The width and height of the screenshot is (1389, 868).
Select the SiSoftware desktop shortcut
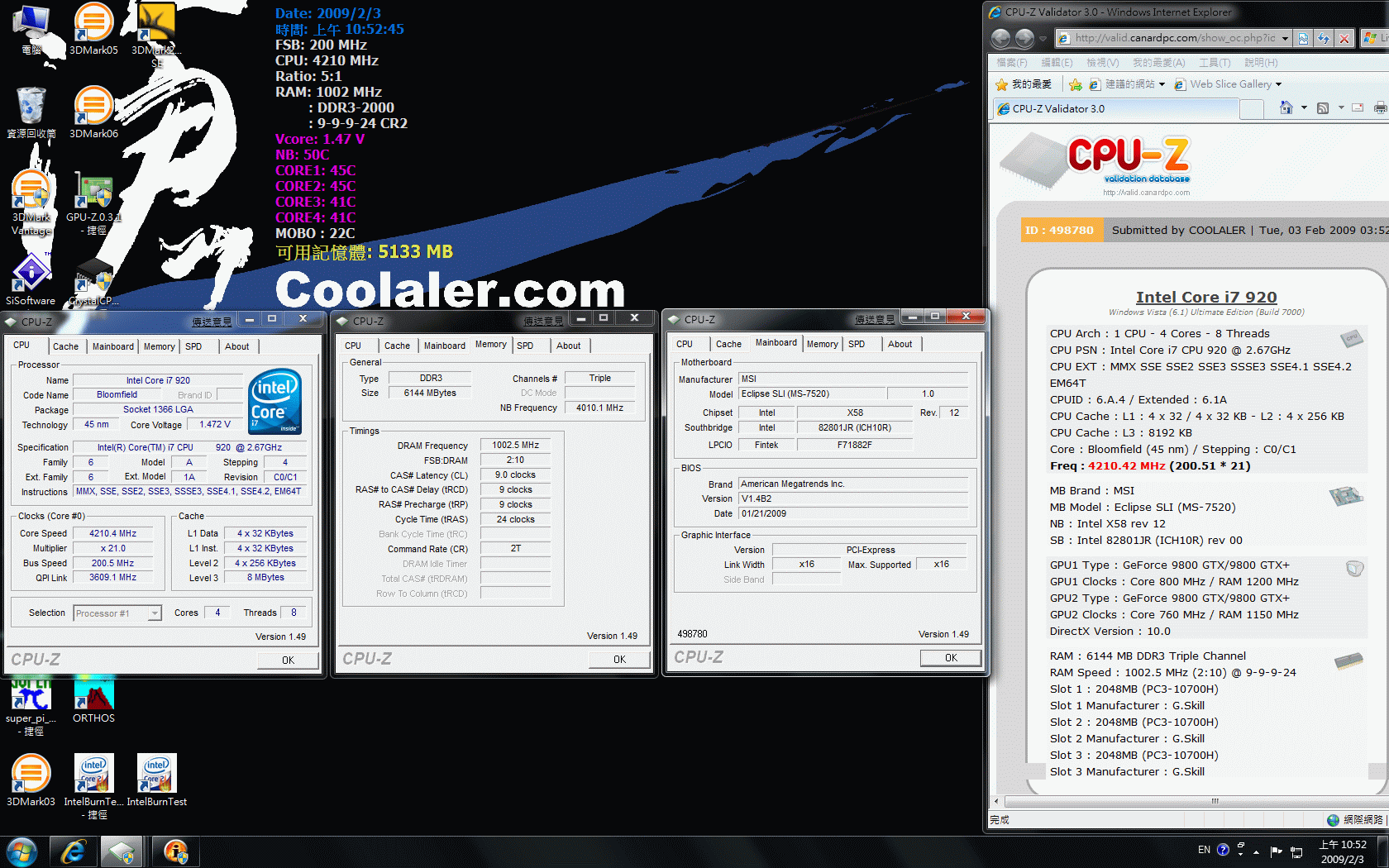point(31,279)
